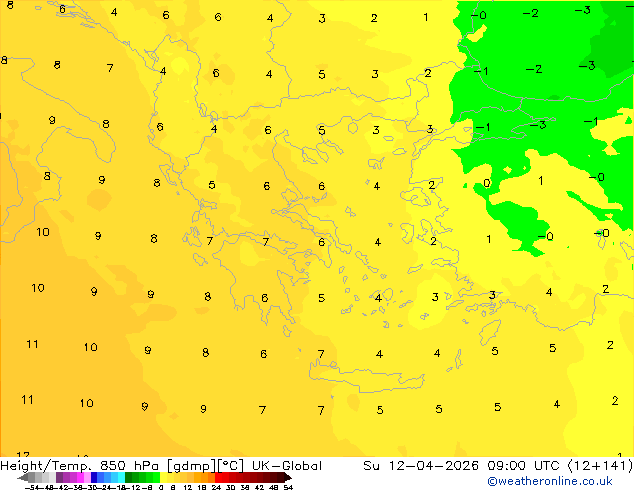Screen dimensions: 634x490
Task: Click the 'Height/Temp. 850 hPa' title text
Action: pos(80,466)
